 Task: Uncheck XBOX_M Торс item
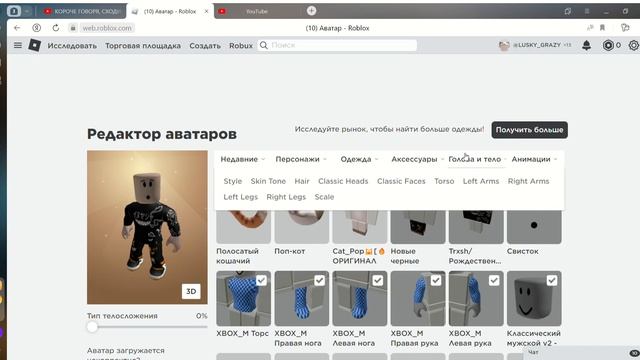pyautogui.click(x=261, y=280)
